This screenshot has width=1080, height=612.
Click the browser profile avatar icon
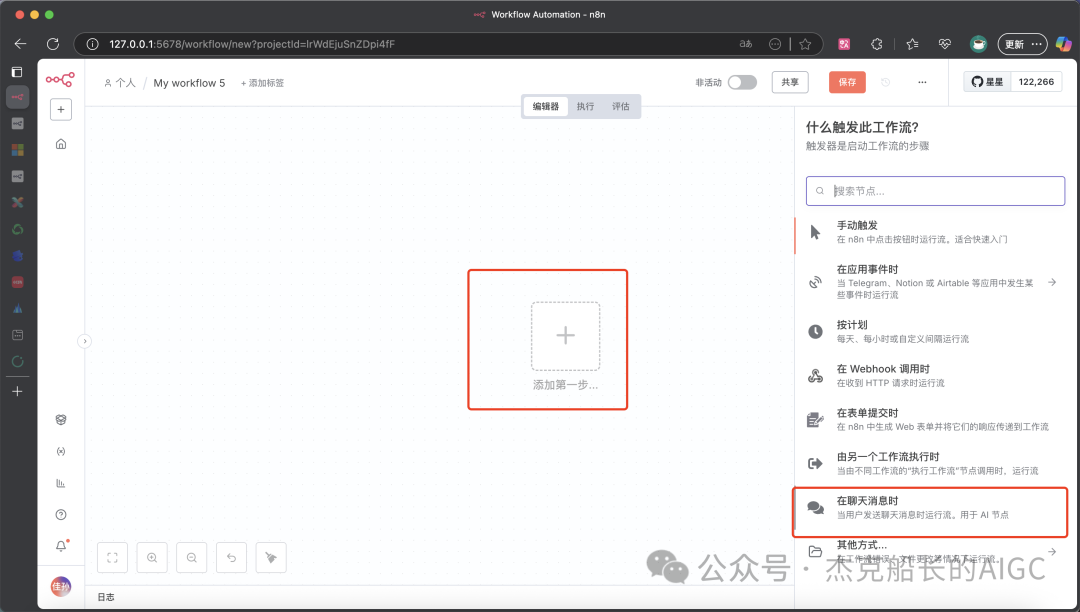[978, 44]
